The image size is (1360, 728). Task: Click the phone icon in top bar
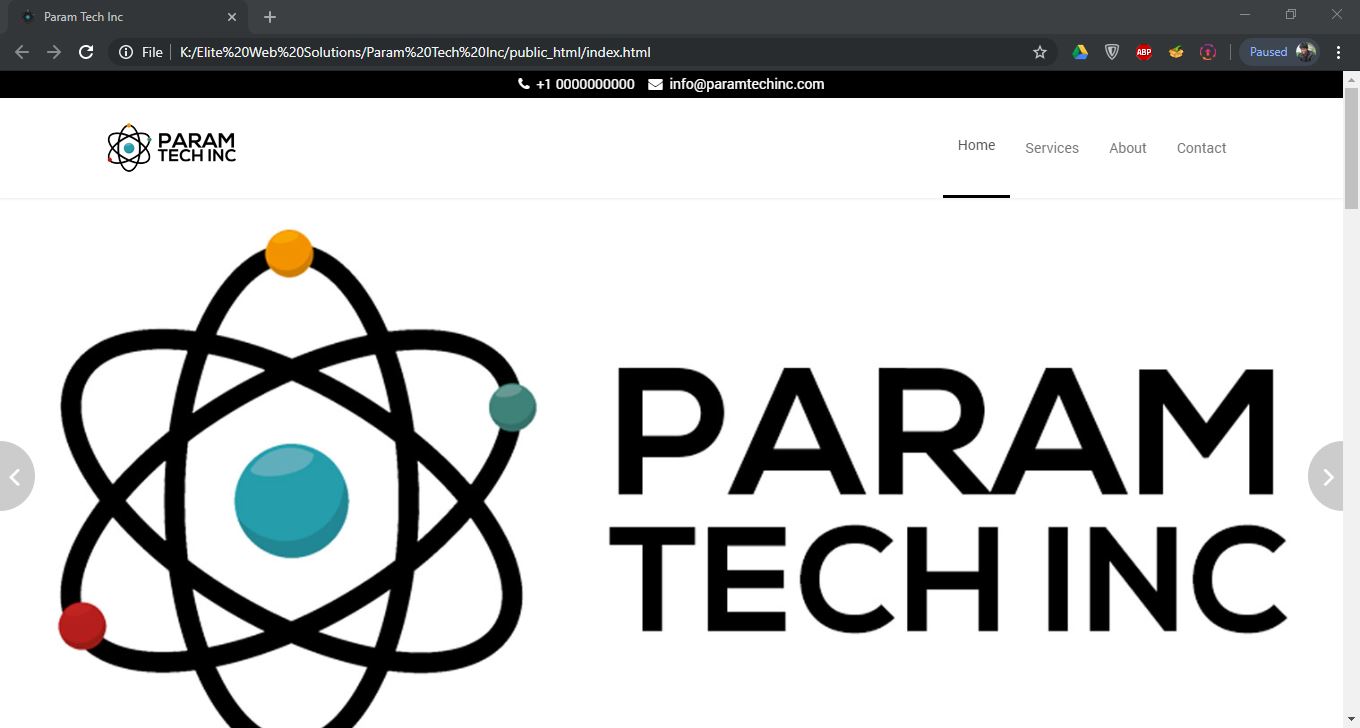point(524,84)
